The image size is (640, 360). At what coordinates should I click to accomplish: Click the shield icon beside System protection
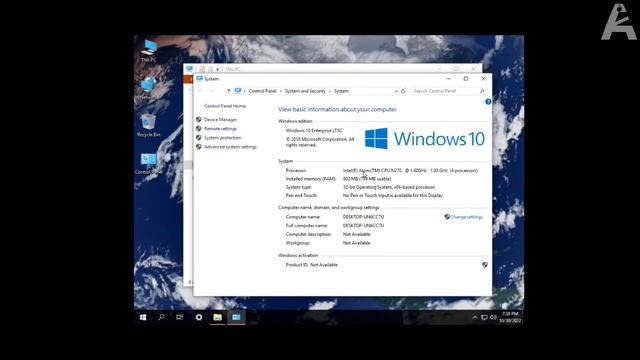click(199, 137)
